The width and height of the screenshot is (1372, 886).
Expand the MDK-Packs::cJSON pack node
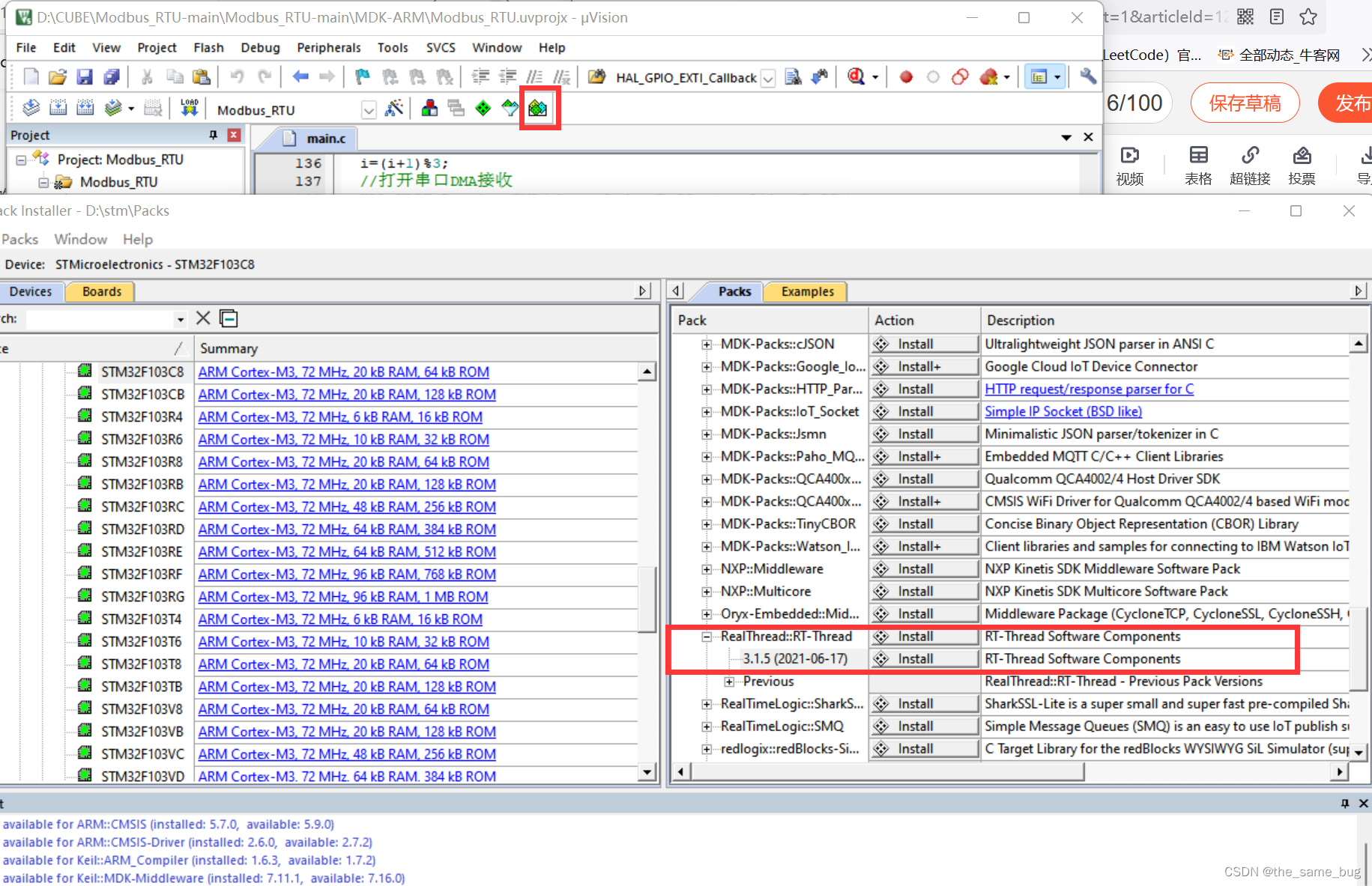[x=707, y=345]
